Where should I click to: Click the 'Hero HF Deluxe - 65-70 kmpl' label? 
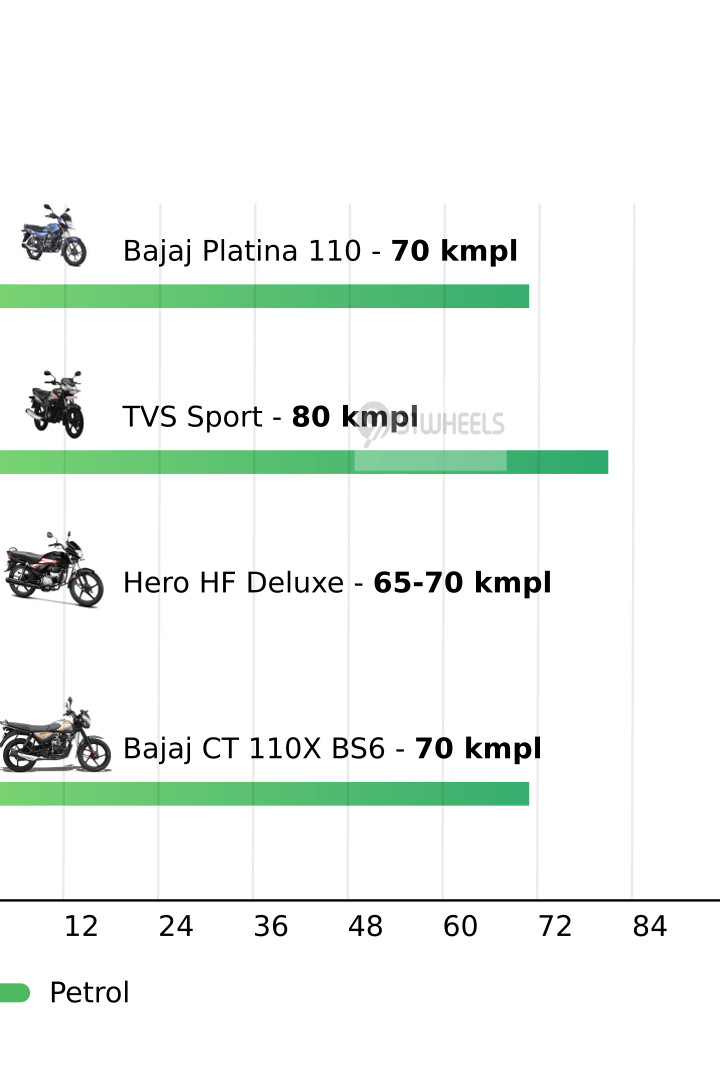[337, 583]
